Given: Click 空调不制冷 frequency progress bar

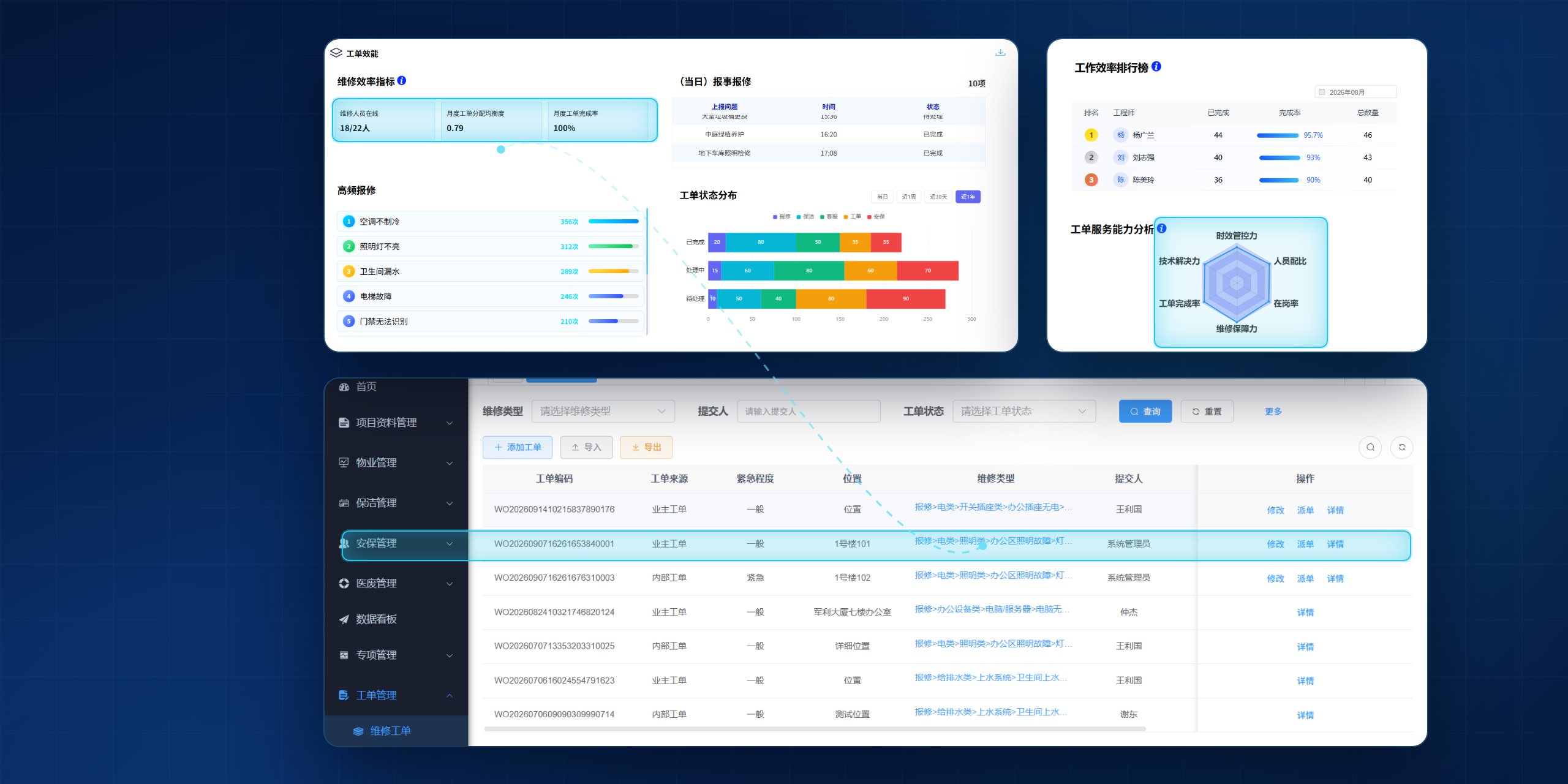Looking at the screenshot, I should [613, 221].
